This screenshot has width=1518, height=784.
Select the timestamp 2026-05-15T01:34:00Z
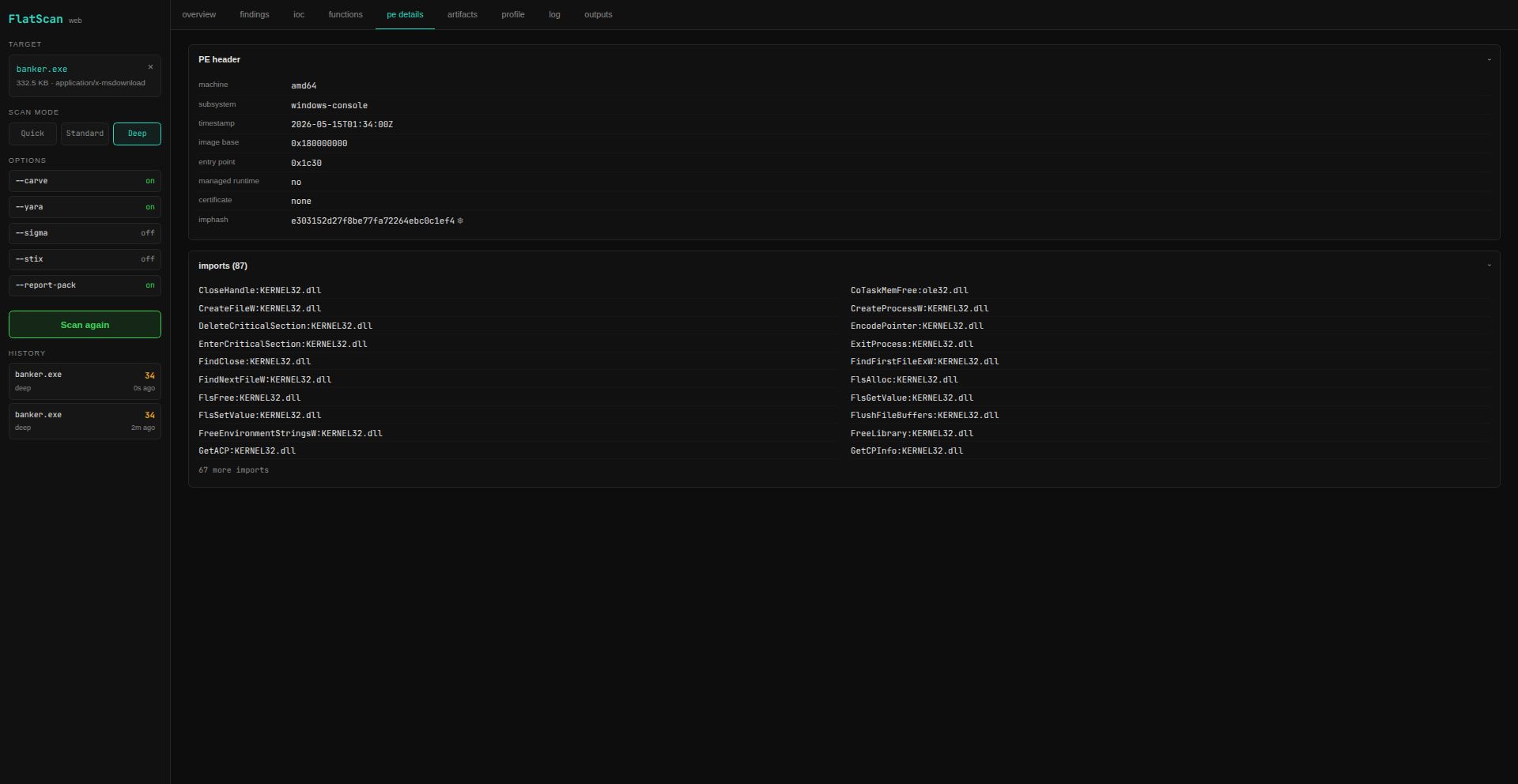tap(342, 125)
